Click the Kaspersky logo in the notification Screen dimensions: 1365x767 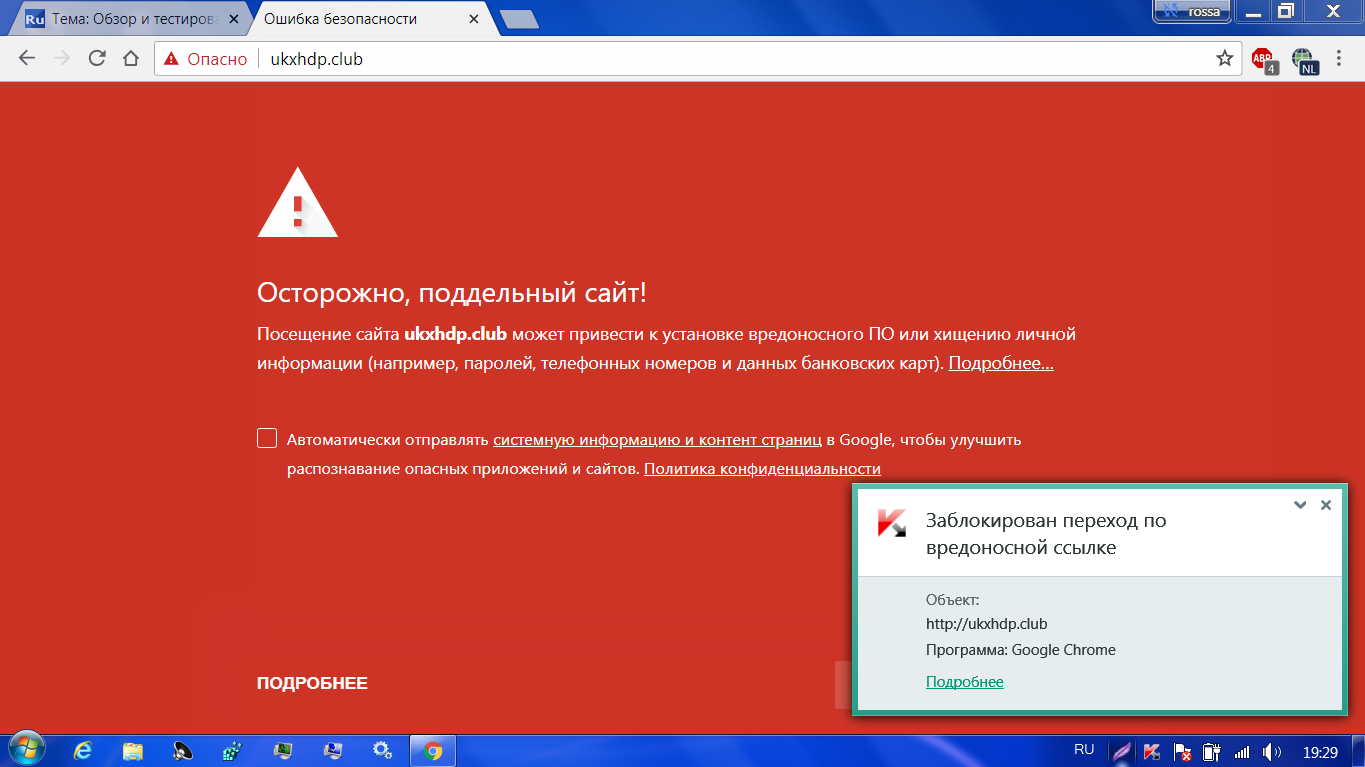(892, 524)
